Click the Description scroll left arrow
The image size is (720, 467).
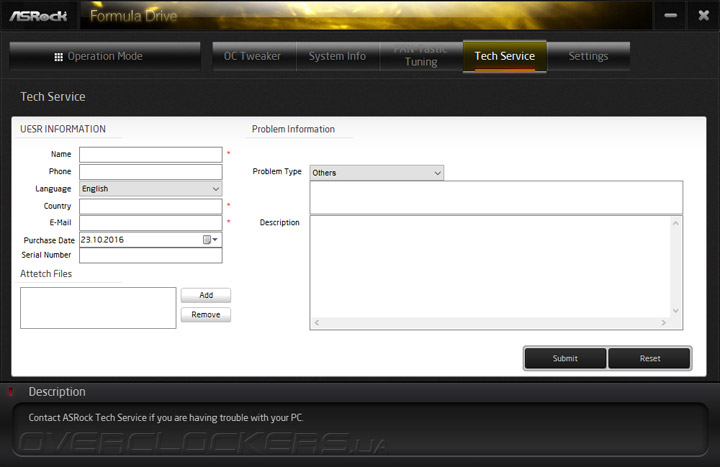(x=317, y=323)
